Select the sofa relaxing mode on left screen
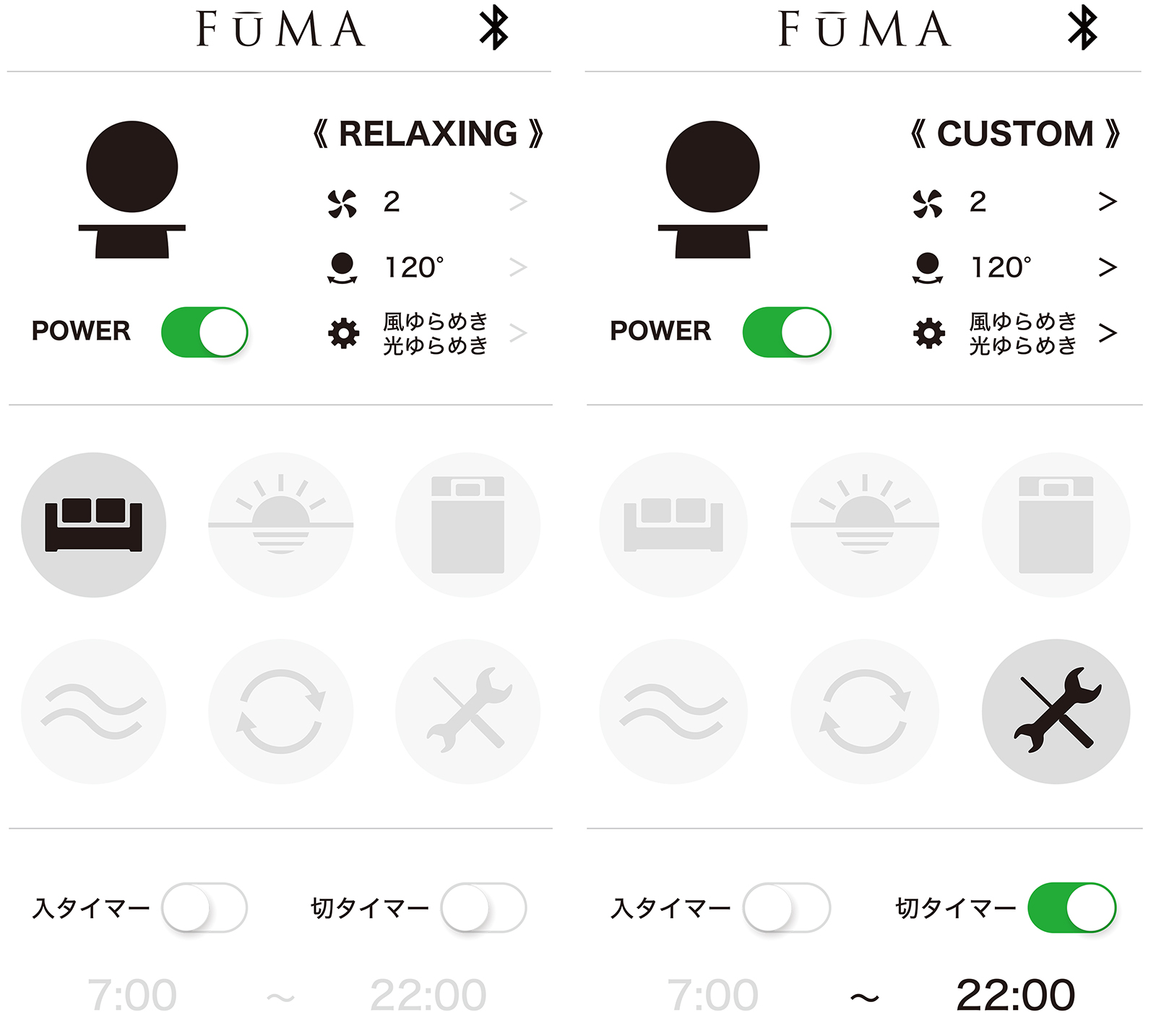 click(93, 525)
